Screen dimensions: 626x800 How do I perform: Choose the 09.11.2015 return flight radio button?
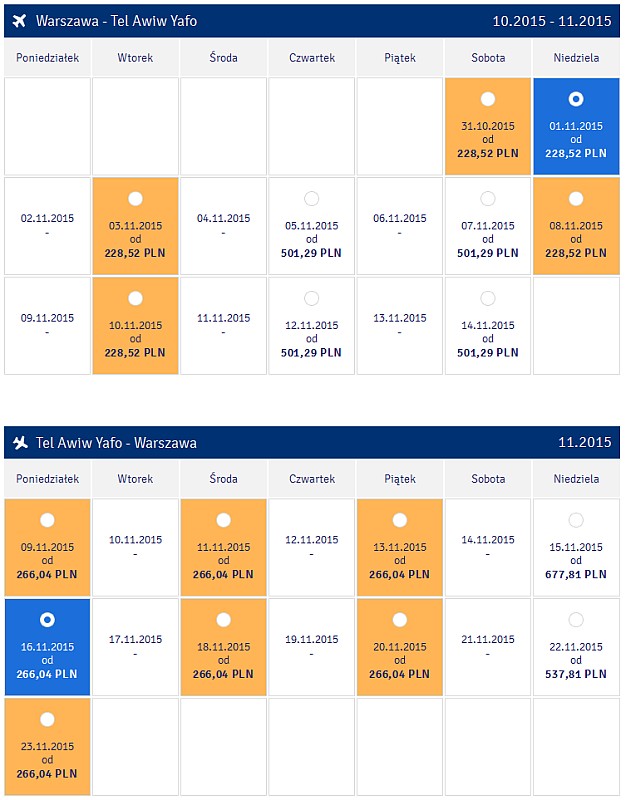(47, 520)
